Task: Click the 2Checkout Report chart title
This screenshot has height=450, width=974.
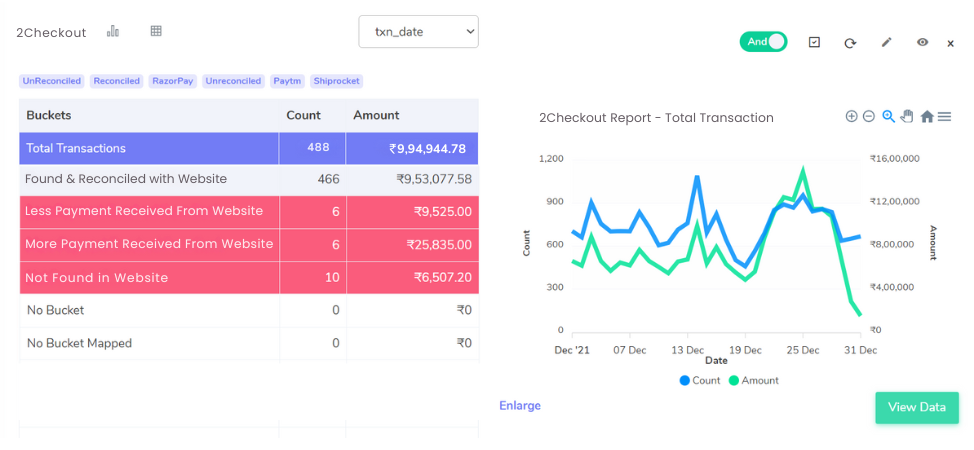Action: tap(656, 118)
